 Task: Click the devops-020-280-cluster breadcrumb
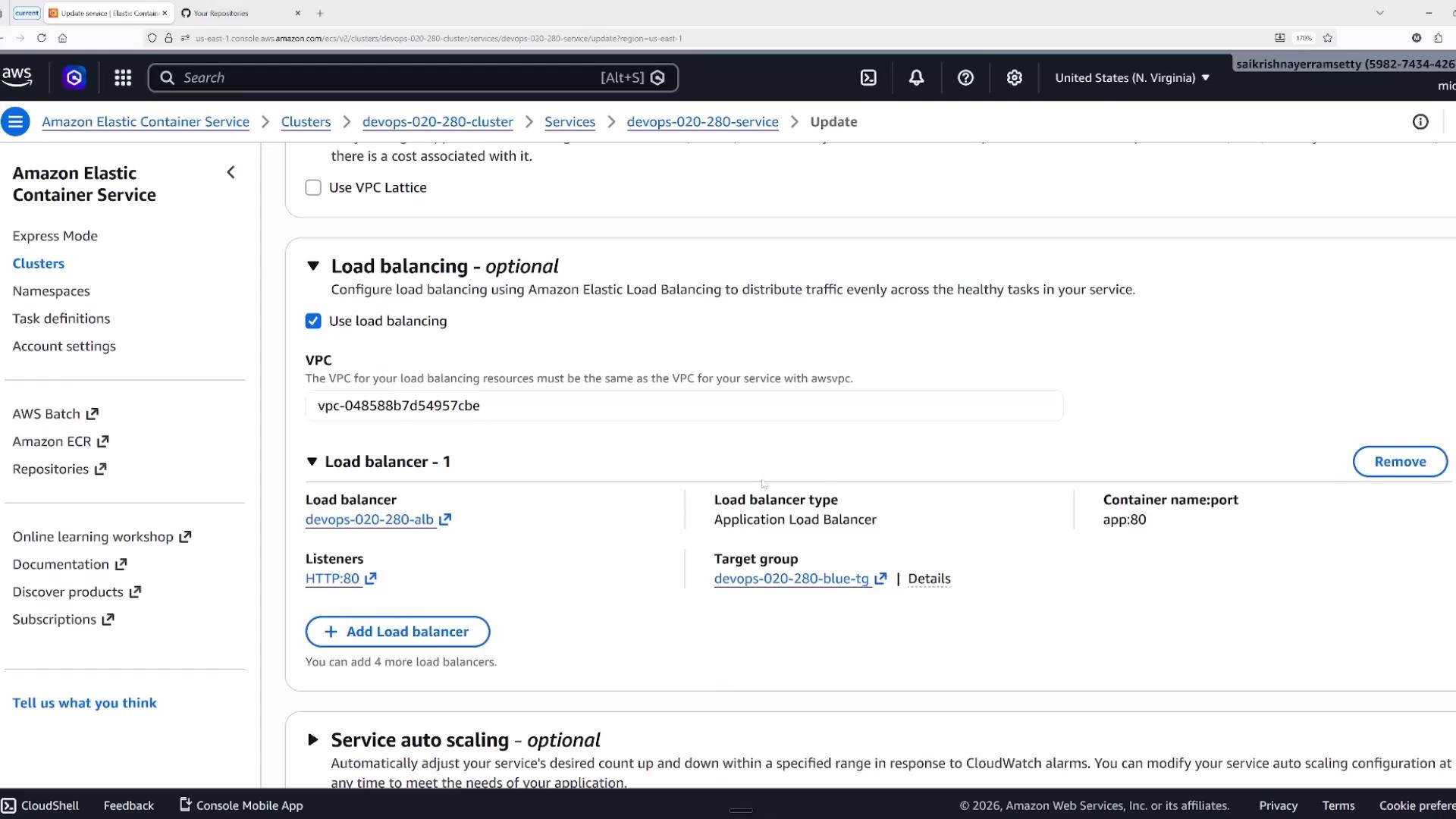point(438,121)
